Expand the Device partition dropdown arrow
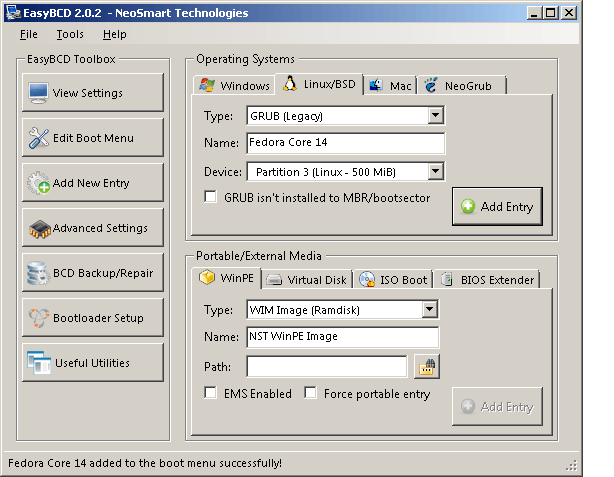 click(x=435, y=172)
